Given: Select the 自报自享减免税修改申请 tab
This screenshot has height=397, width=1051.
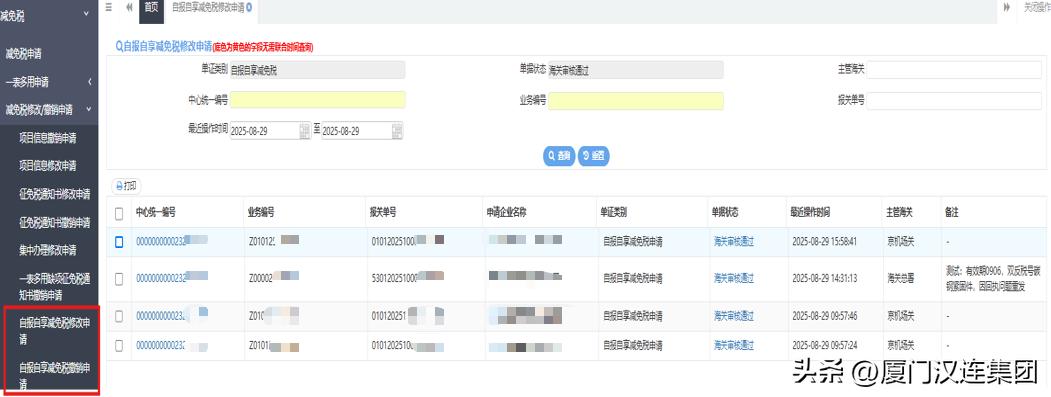Looking at the screenshot, I should 208,7.
